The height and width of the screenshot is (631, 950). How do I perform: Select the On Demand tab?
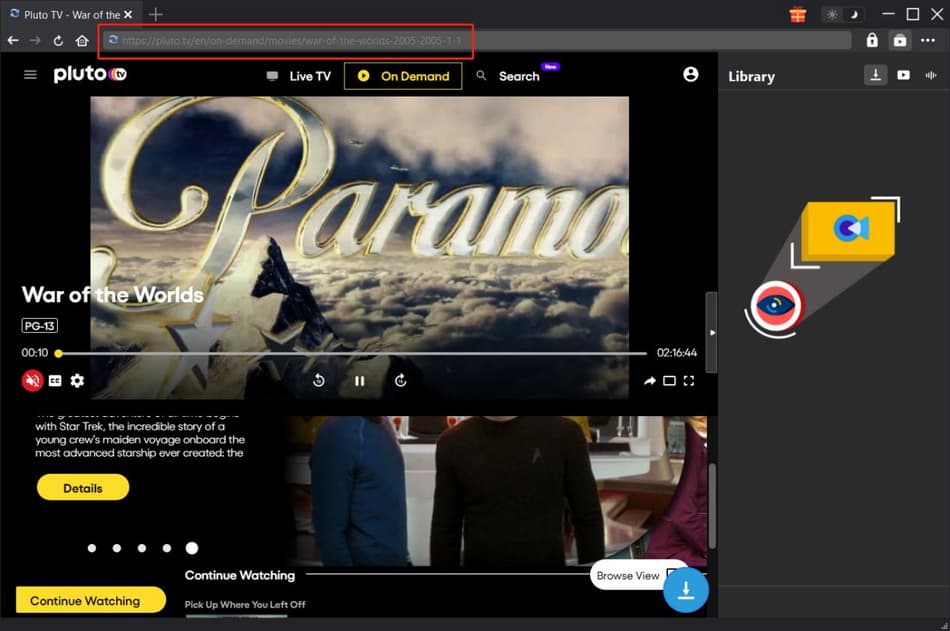tap(403, 75)
